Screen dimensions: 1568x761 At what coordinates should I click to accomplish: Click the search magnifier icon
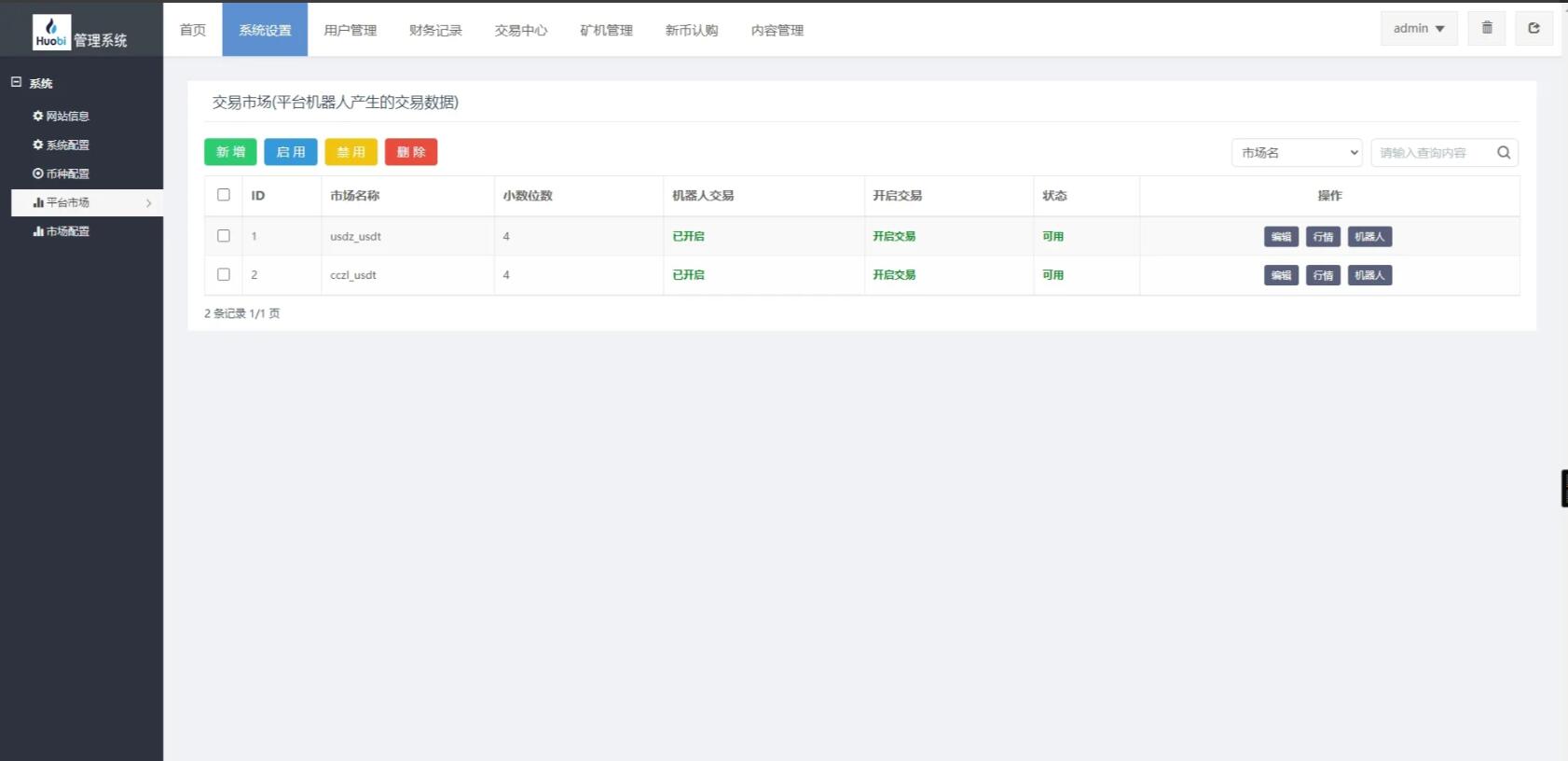[x=1503, y=153]
